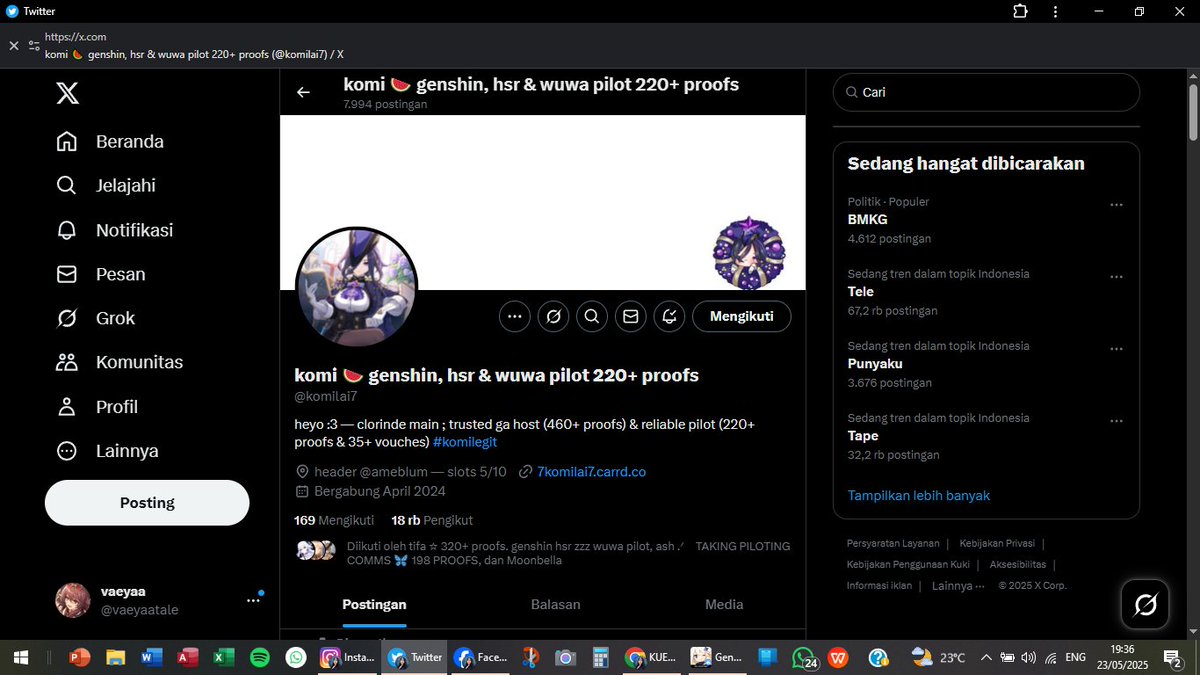1200x675 pixels.
Task: Open PowerPoint from taskbar
Action: tap(79, 657)
